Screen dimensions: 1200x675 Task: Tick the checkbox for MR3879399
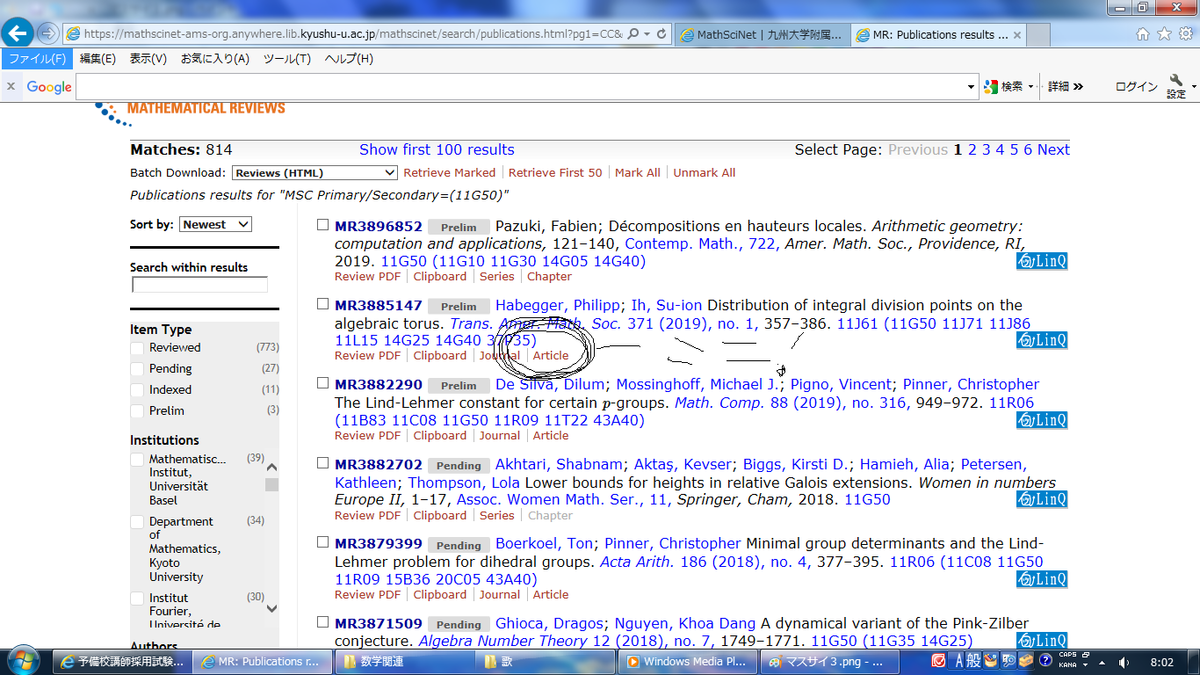[322, 543]
